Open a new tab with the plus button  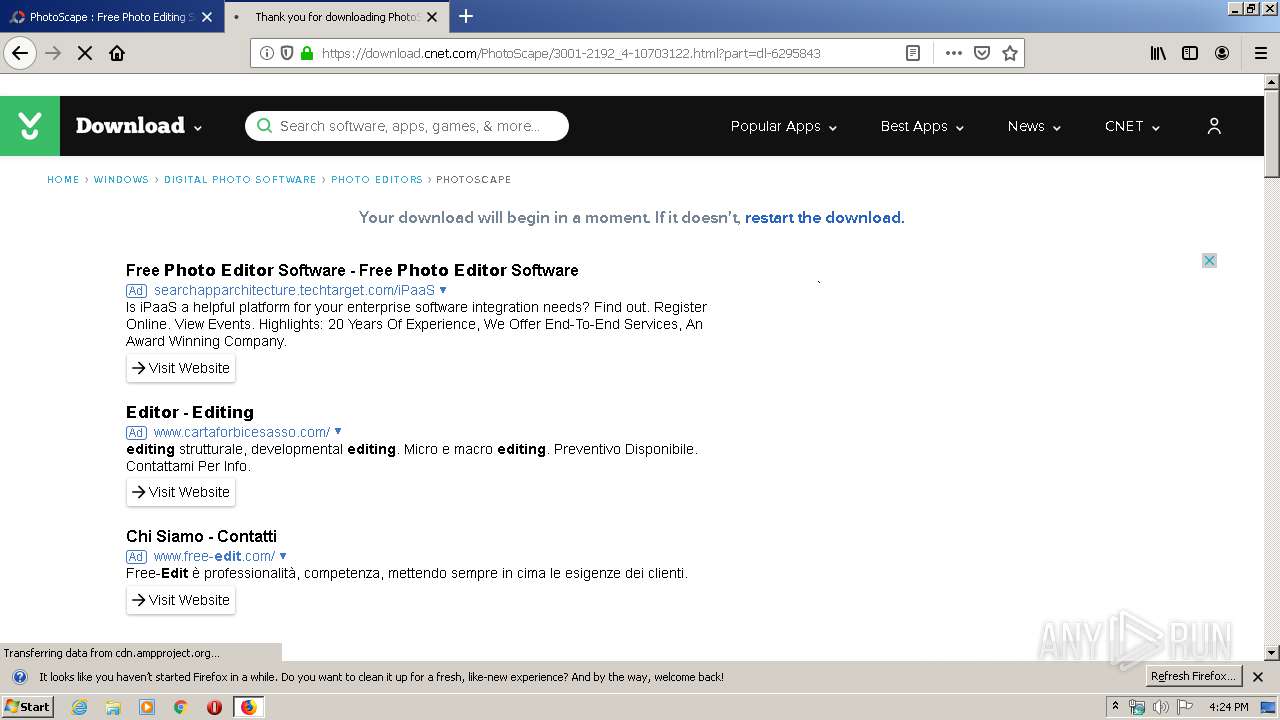pyautogui.click(x=466, y=16)
